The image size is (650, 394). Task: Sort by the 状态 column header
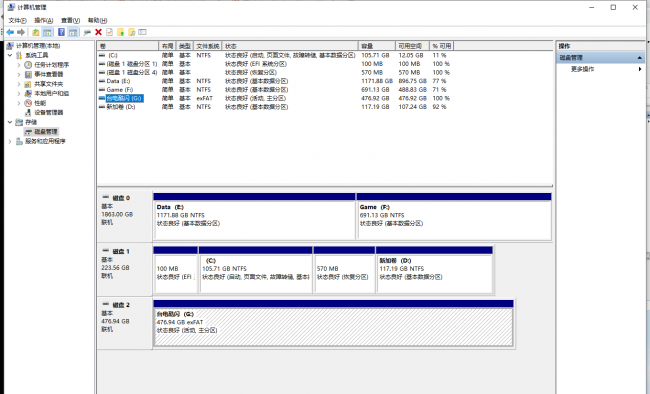[x=290, y=46]
